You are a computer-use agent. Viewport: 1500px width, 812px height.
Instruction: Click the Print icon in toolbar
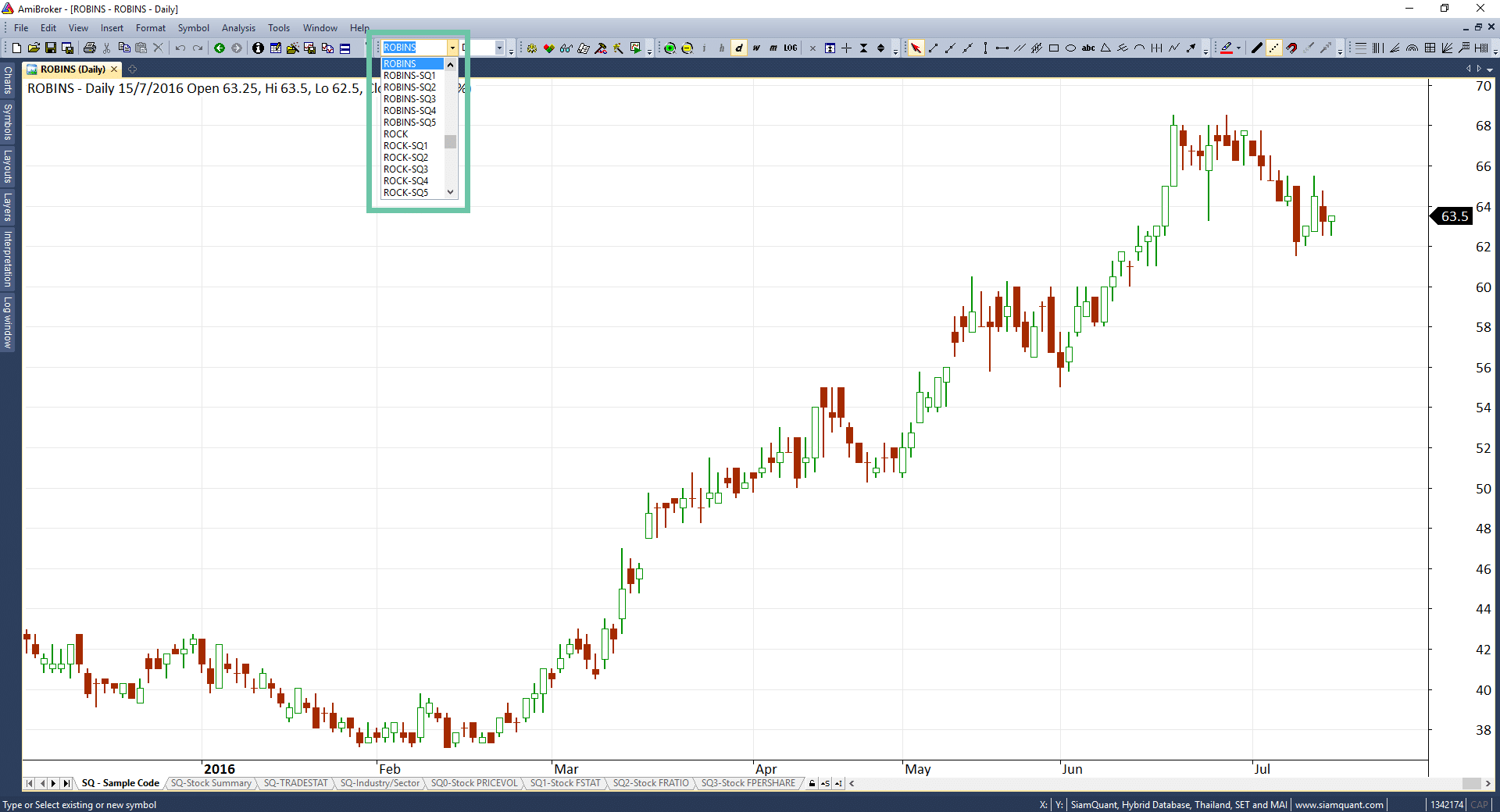point(89,48)
